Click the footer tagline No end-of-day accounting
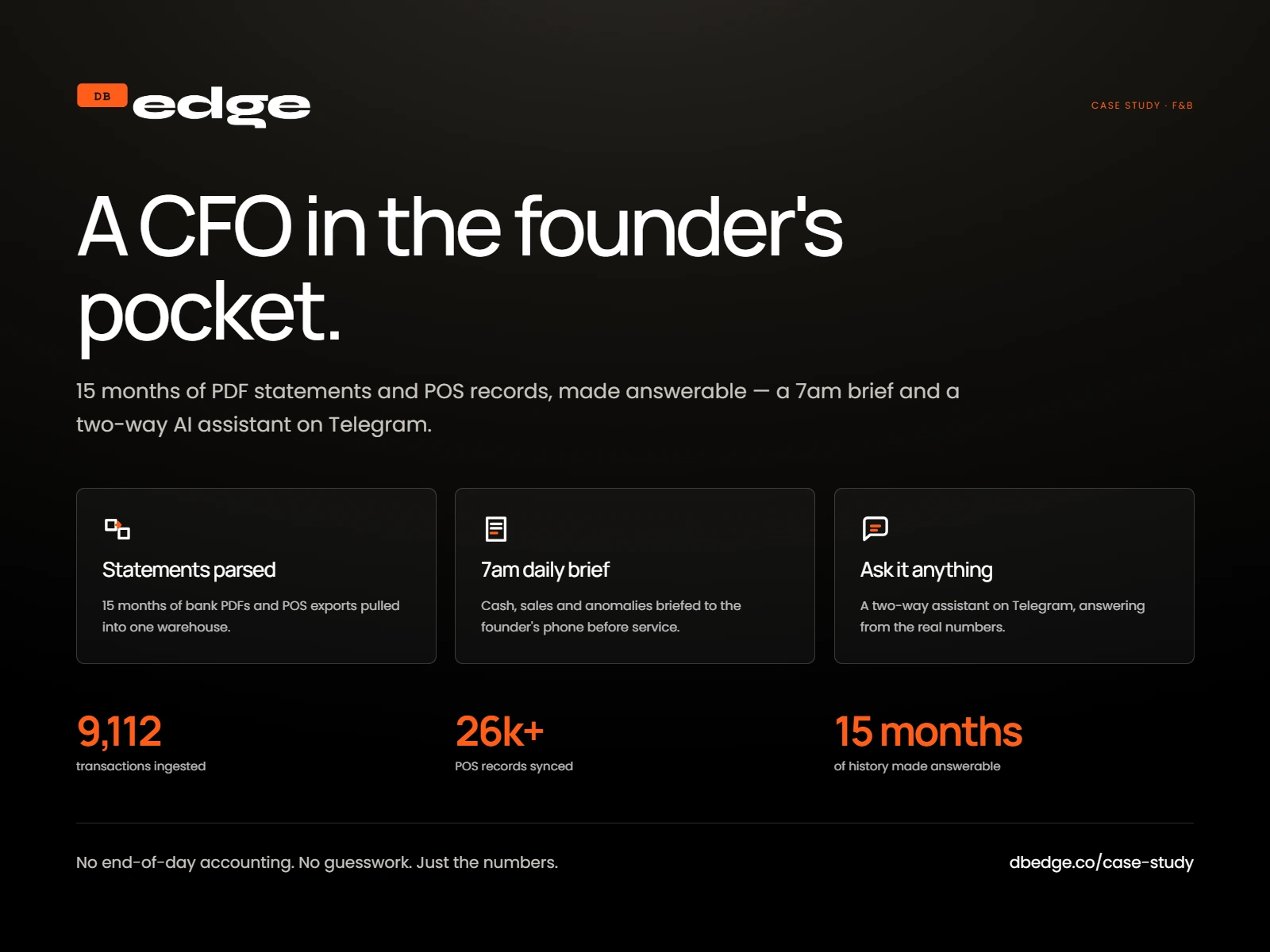Image resolution: width=1270 pixels, height=952 pixels. coord(317,862)
